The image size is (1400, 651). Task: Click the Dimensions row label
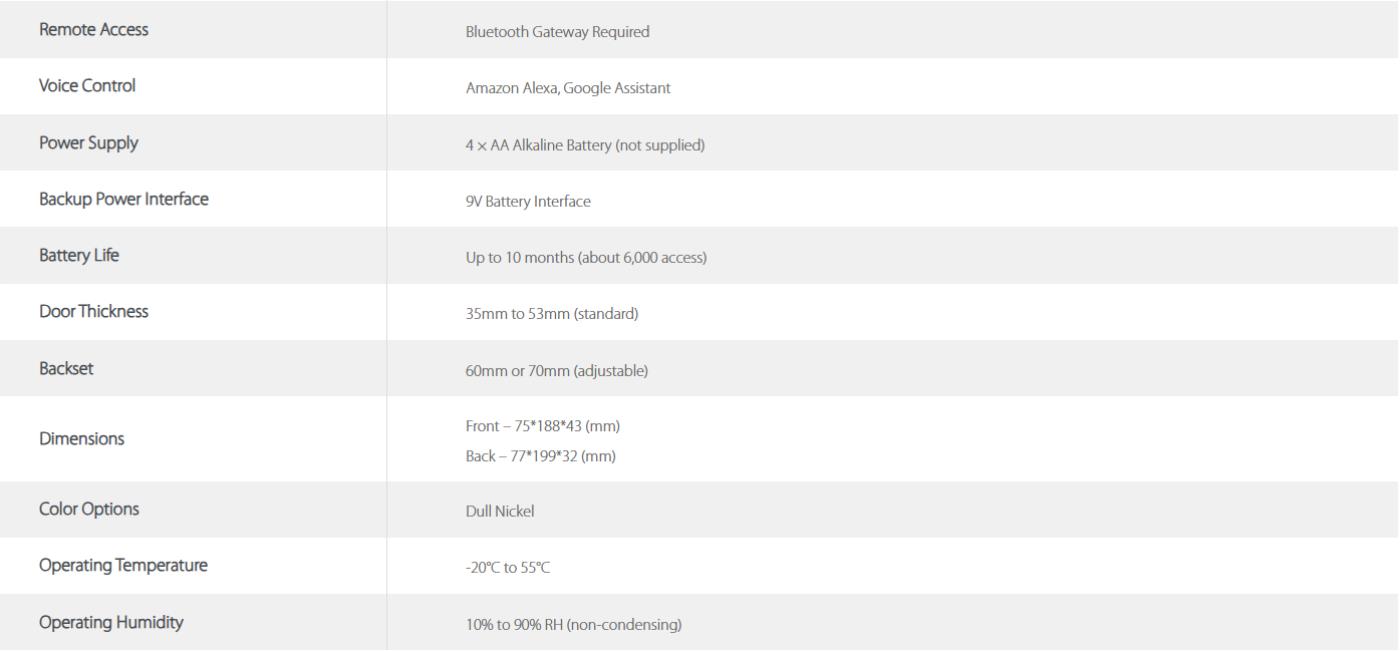[81, 438]
